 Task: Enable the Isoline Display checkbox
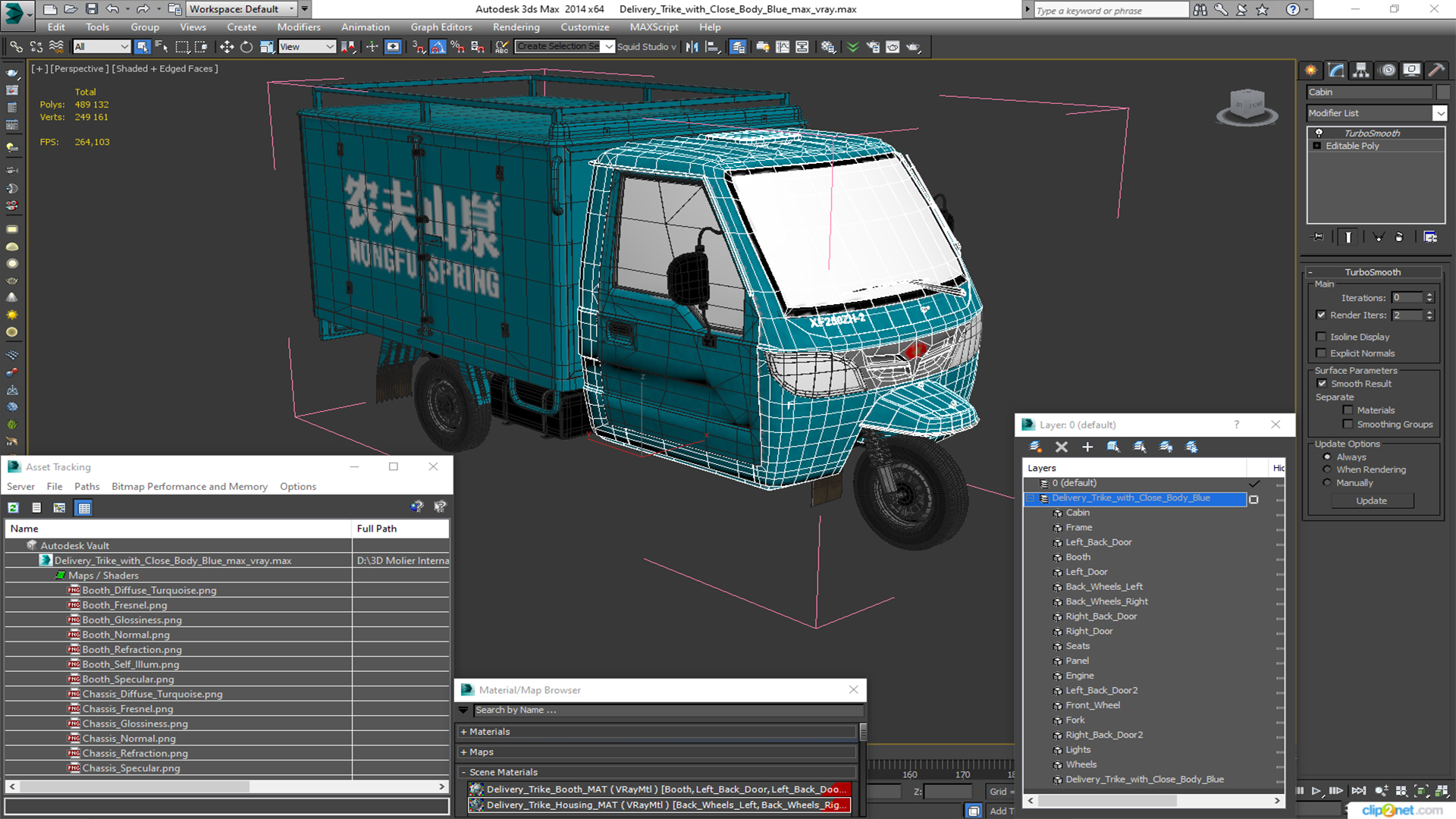1321,337
